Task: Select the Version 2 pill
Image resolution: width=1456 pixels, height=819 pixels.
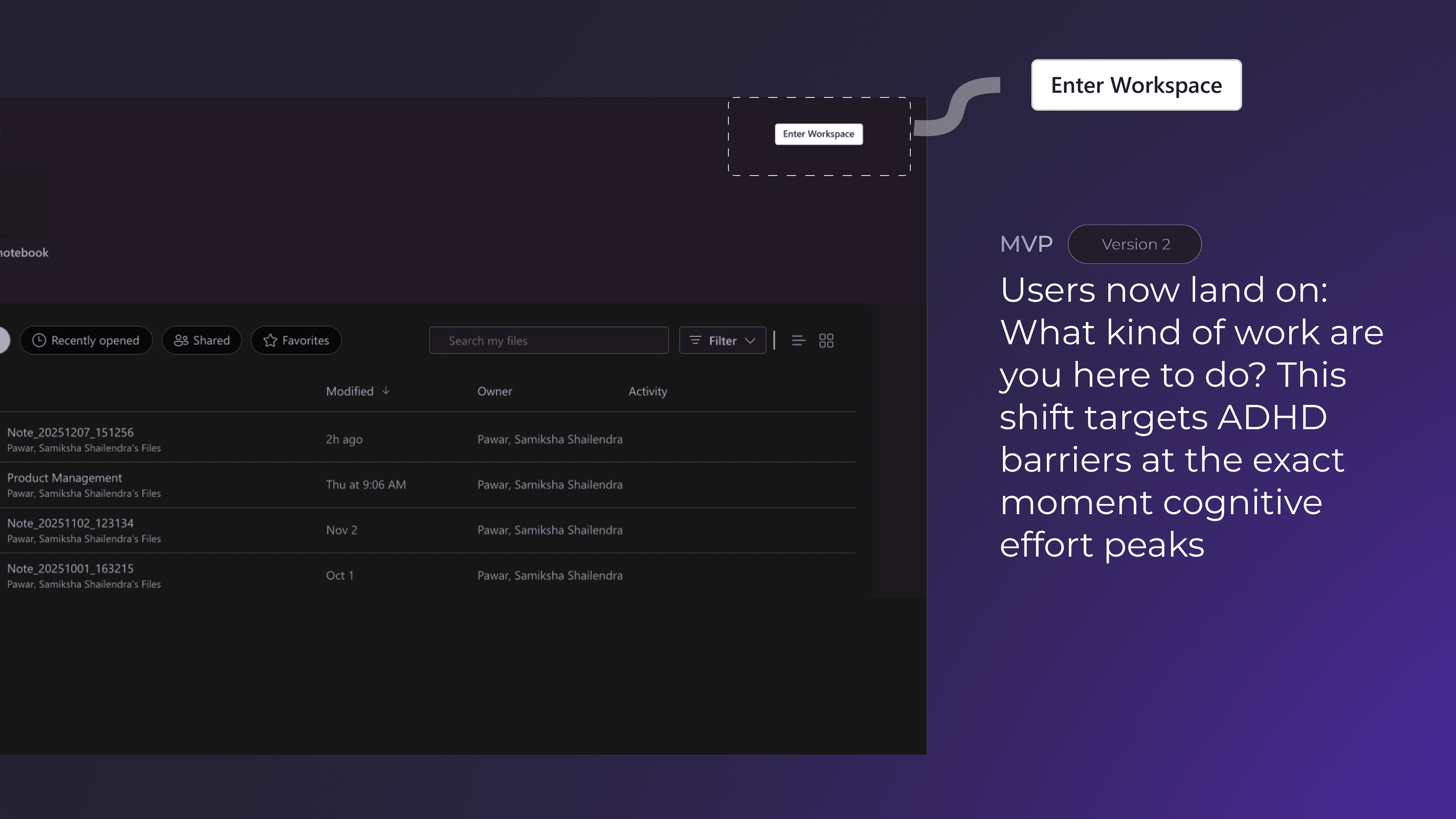Action: tap(1134, 244)
